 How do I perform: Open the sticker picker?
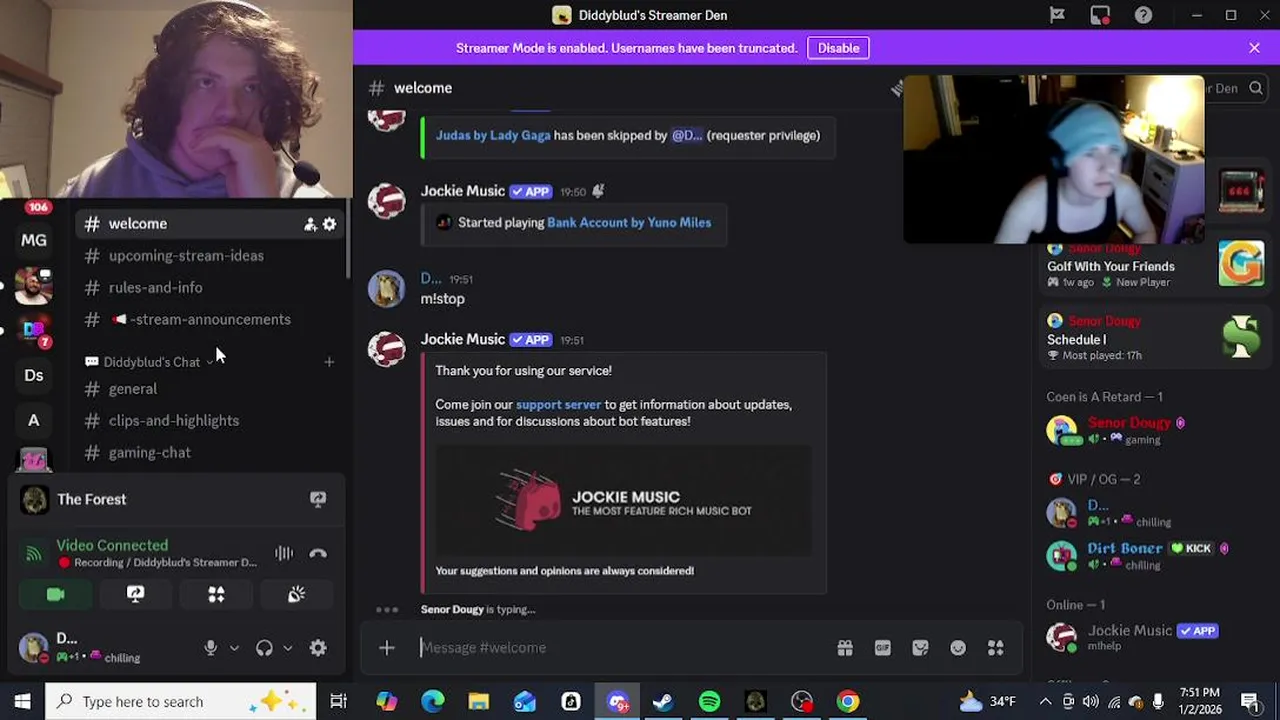coord(920,648)
